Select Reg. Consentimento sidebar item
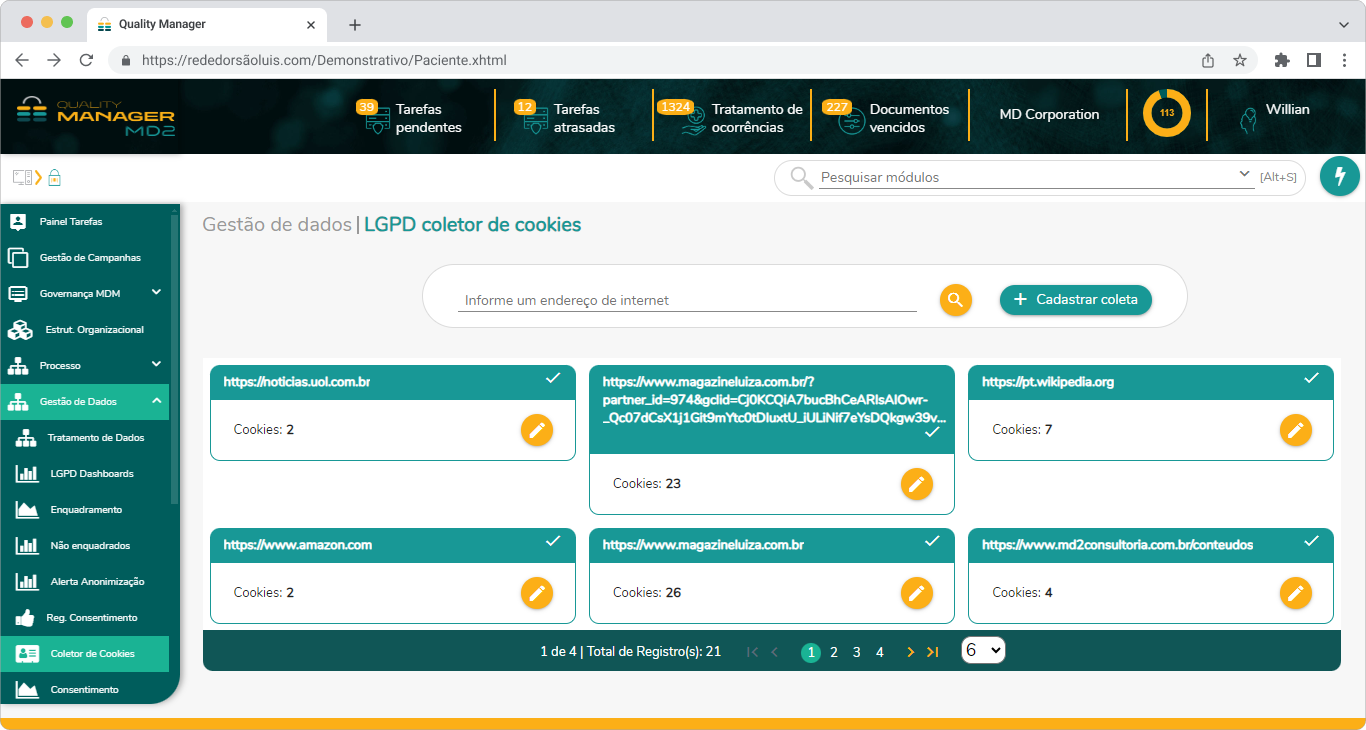1366x730 pixels. click(x=91, y=618)
